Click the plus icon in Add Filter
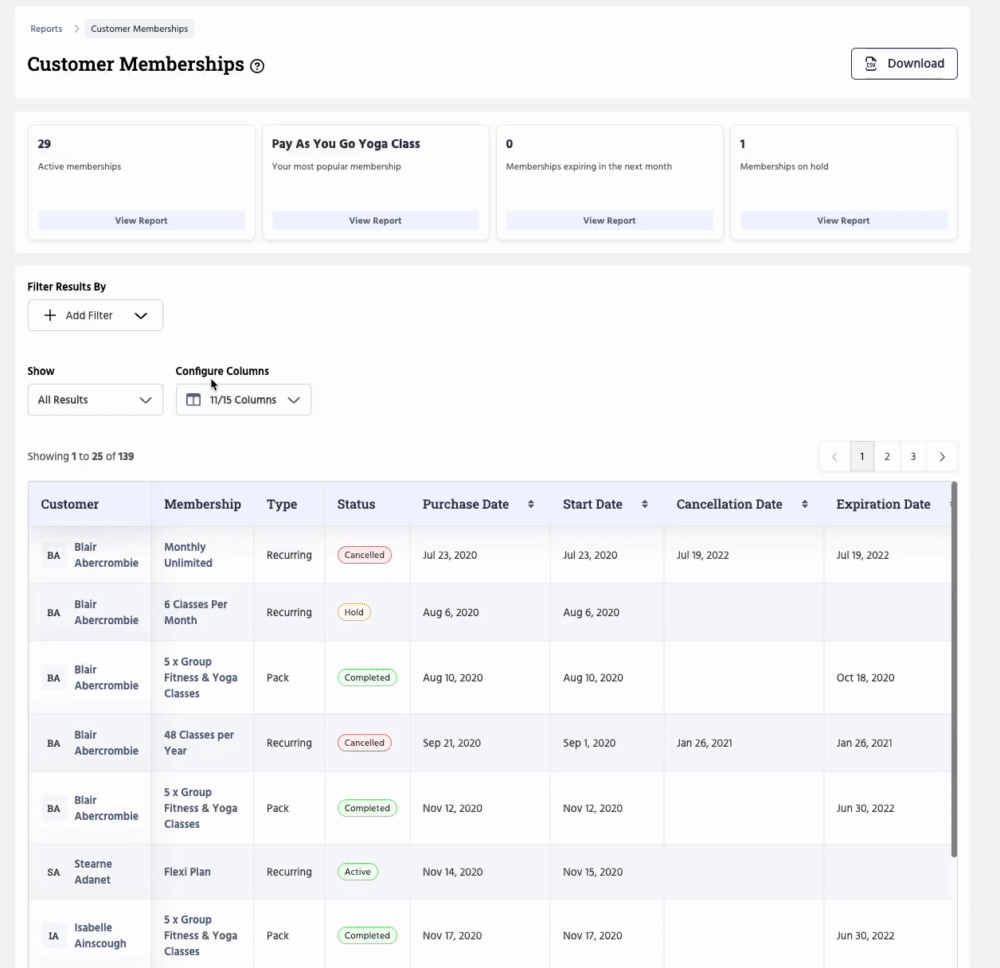 tap(50, 315)
